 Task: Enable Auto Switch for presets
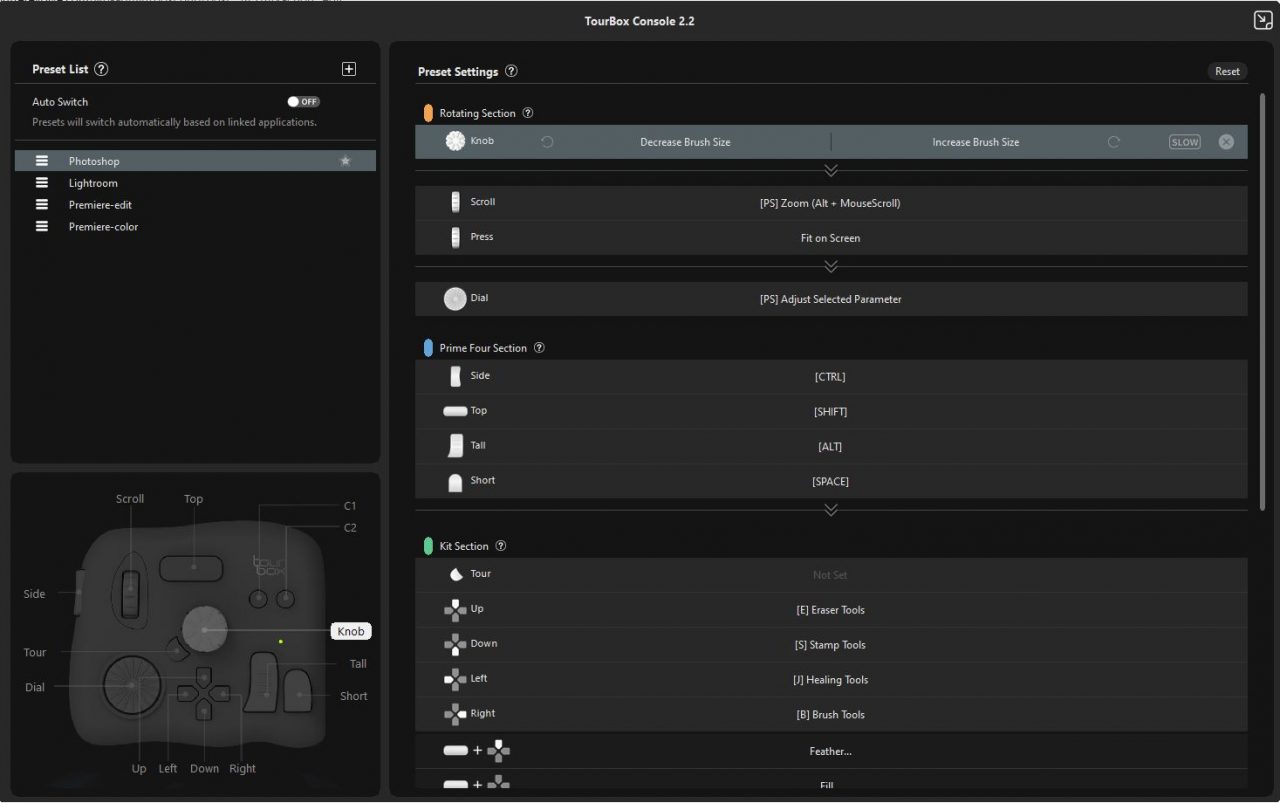[x=303, y=101]
